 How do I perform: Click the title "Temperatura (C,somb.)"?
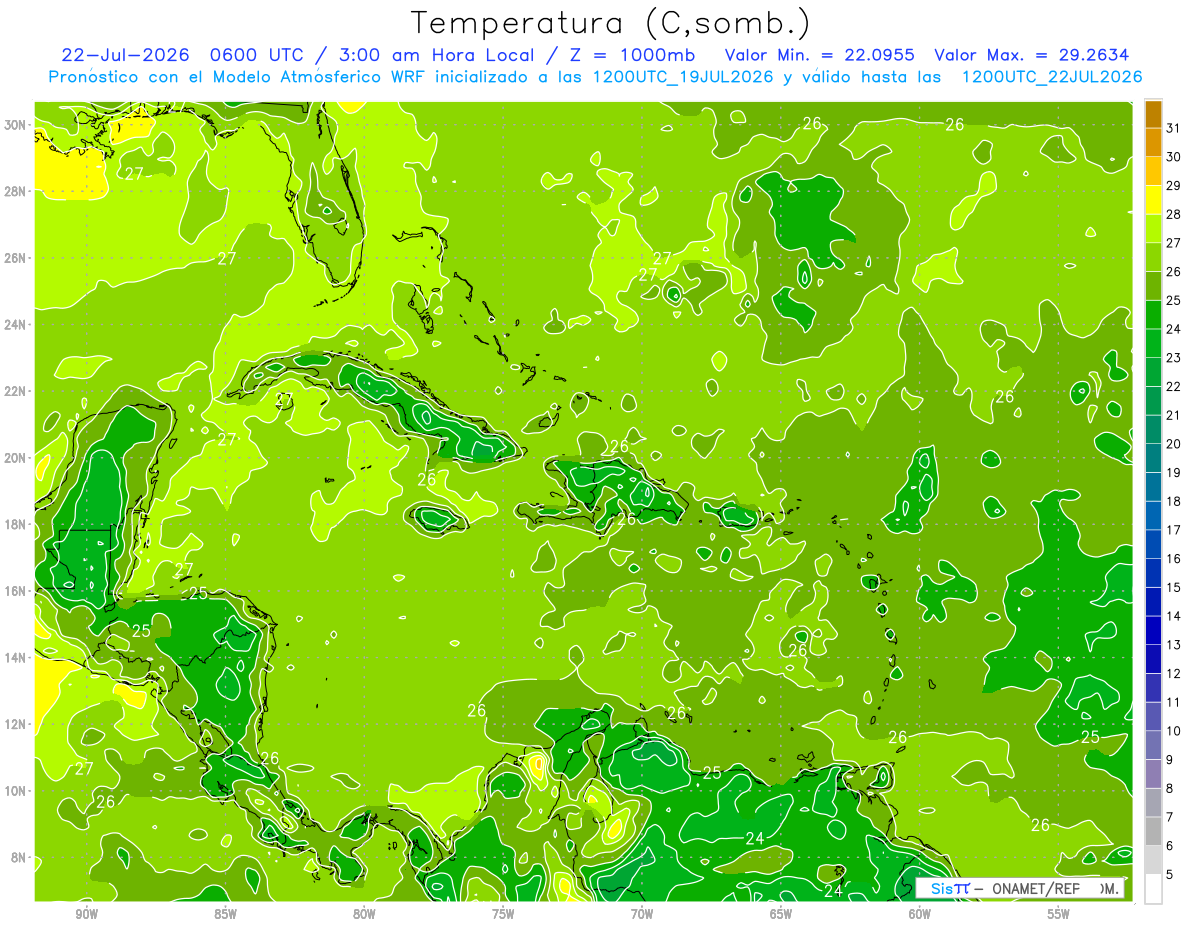pos(611,23)
